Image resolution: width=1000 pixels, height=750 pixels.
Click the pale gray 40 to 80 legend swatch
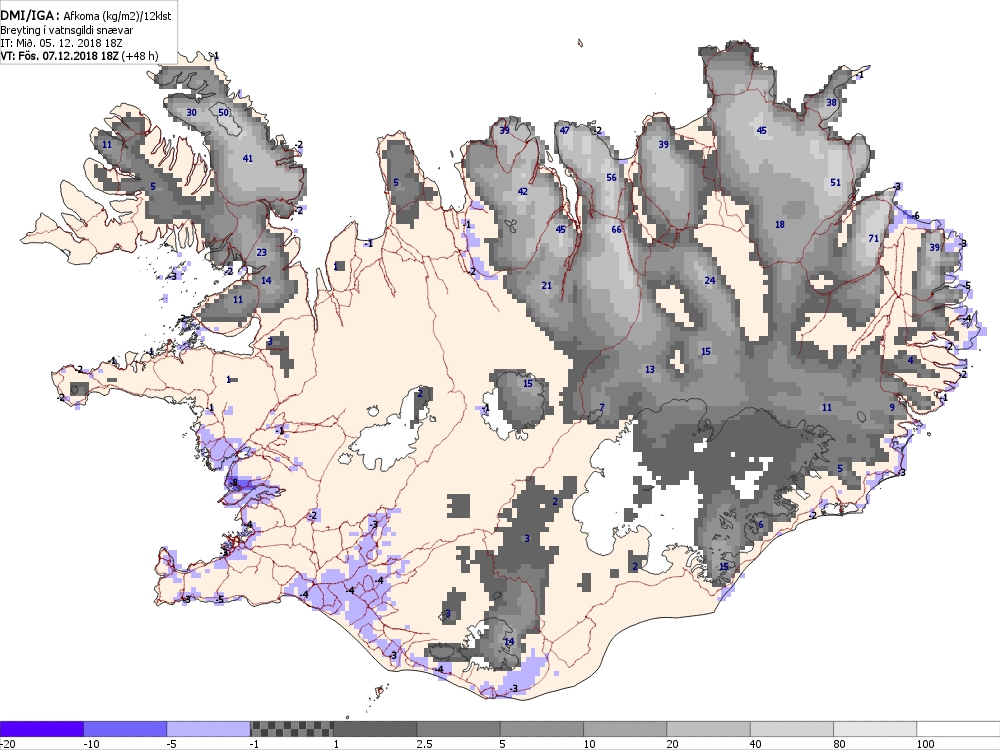pos(791,729)
